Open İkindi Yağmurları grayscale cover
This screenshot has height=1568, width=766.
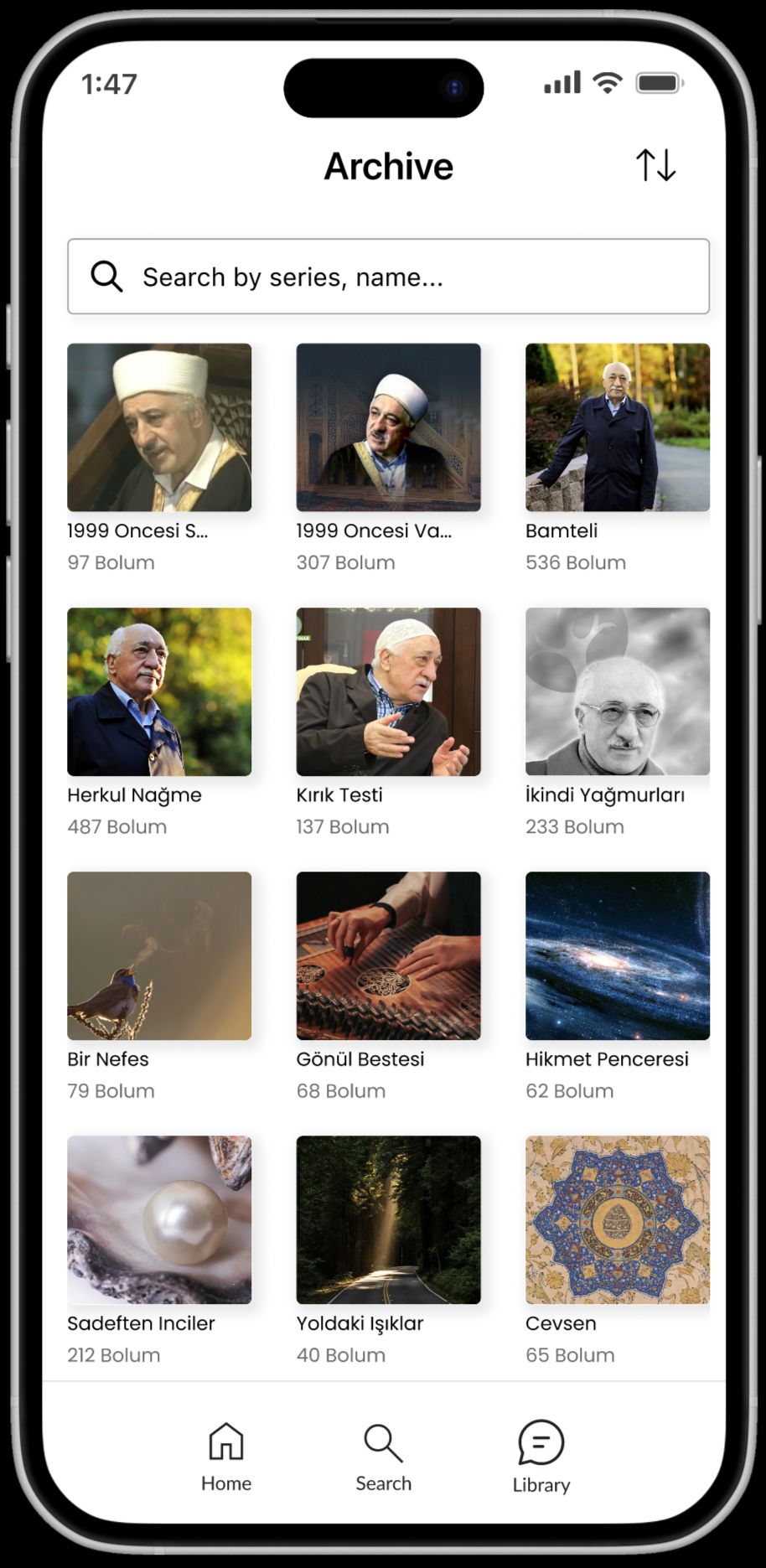[x=618, y=691]
